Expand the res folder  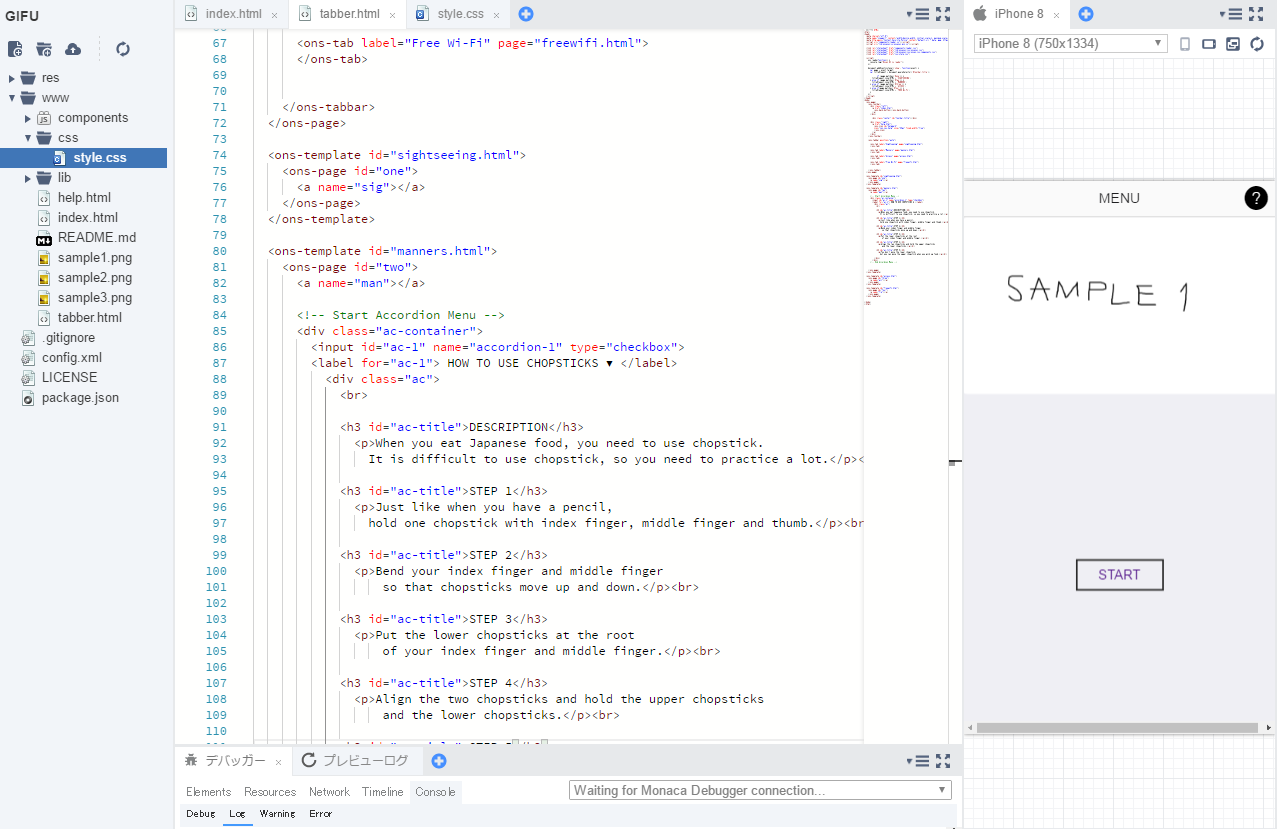point(11,78)
